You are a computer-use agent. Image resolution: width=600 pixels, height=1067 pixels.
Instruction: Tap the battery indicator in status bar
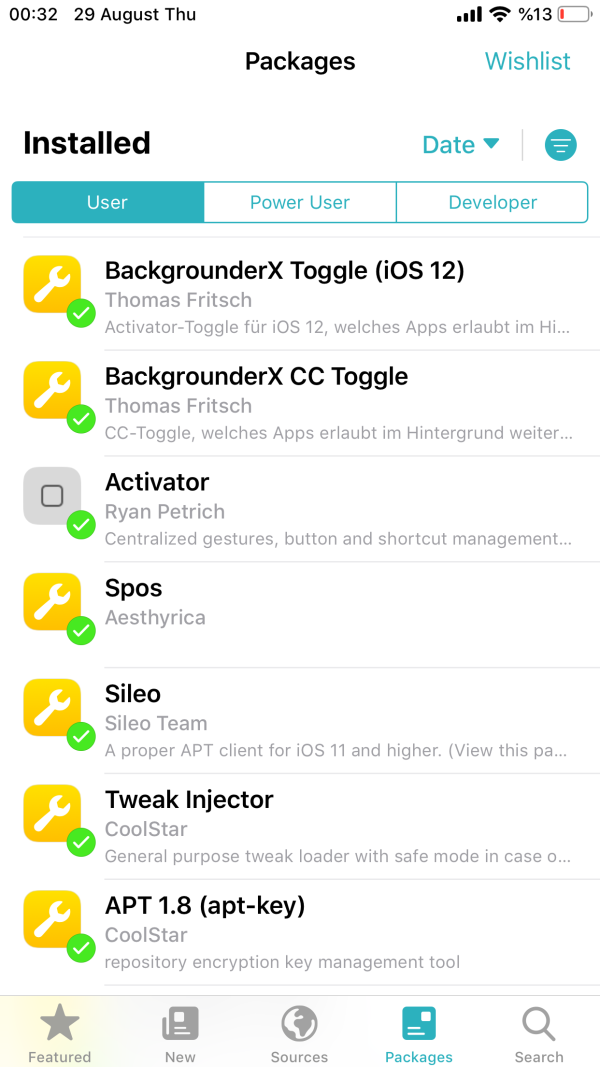574,15
